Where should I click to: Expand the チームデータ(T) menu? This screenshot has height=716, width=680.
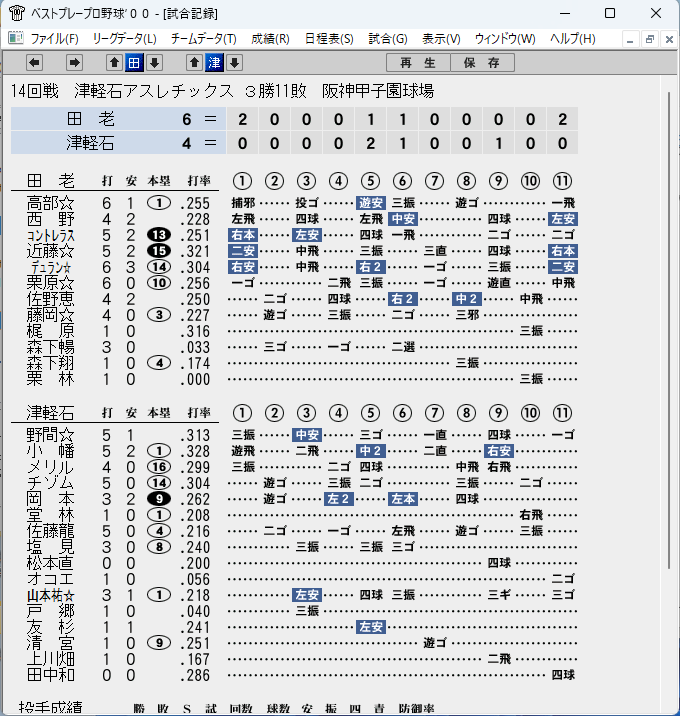click(204, 39)
